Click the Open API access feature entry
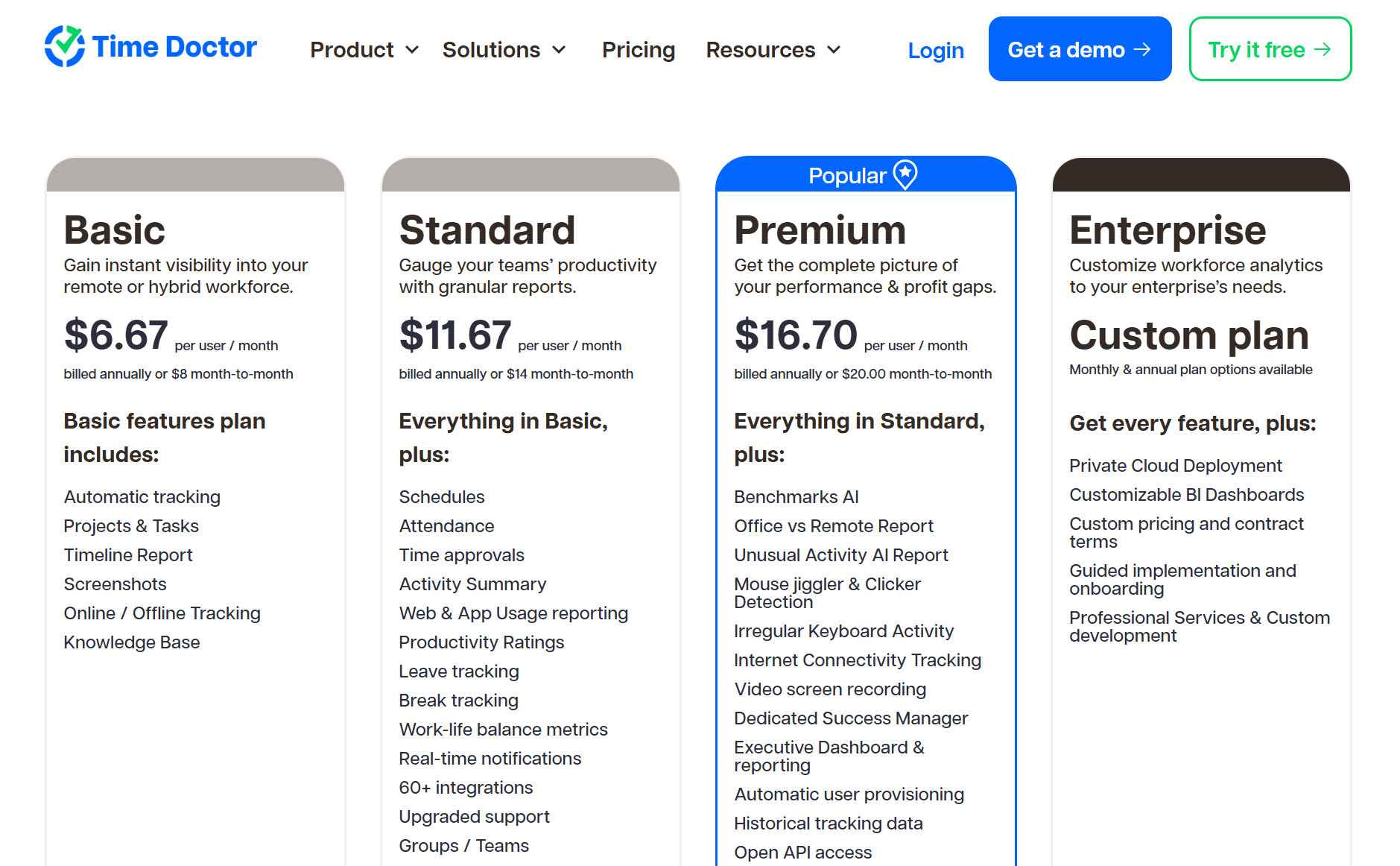This screenshot has width=1400, height=866. tap(802, 851)
